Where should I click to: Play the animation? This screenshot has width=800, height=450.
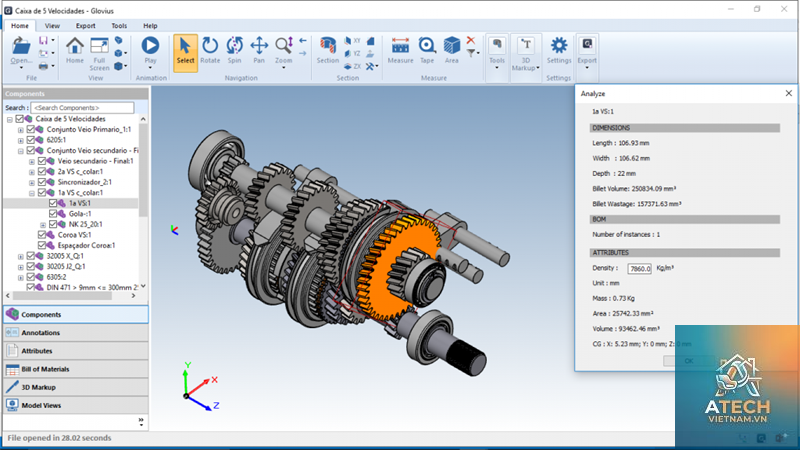tap(150, 45)
